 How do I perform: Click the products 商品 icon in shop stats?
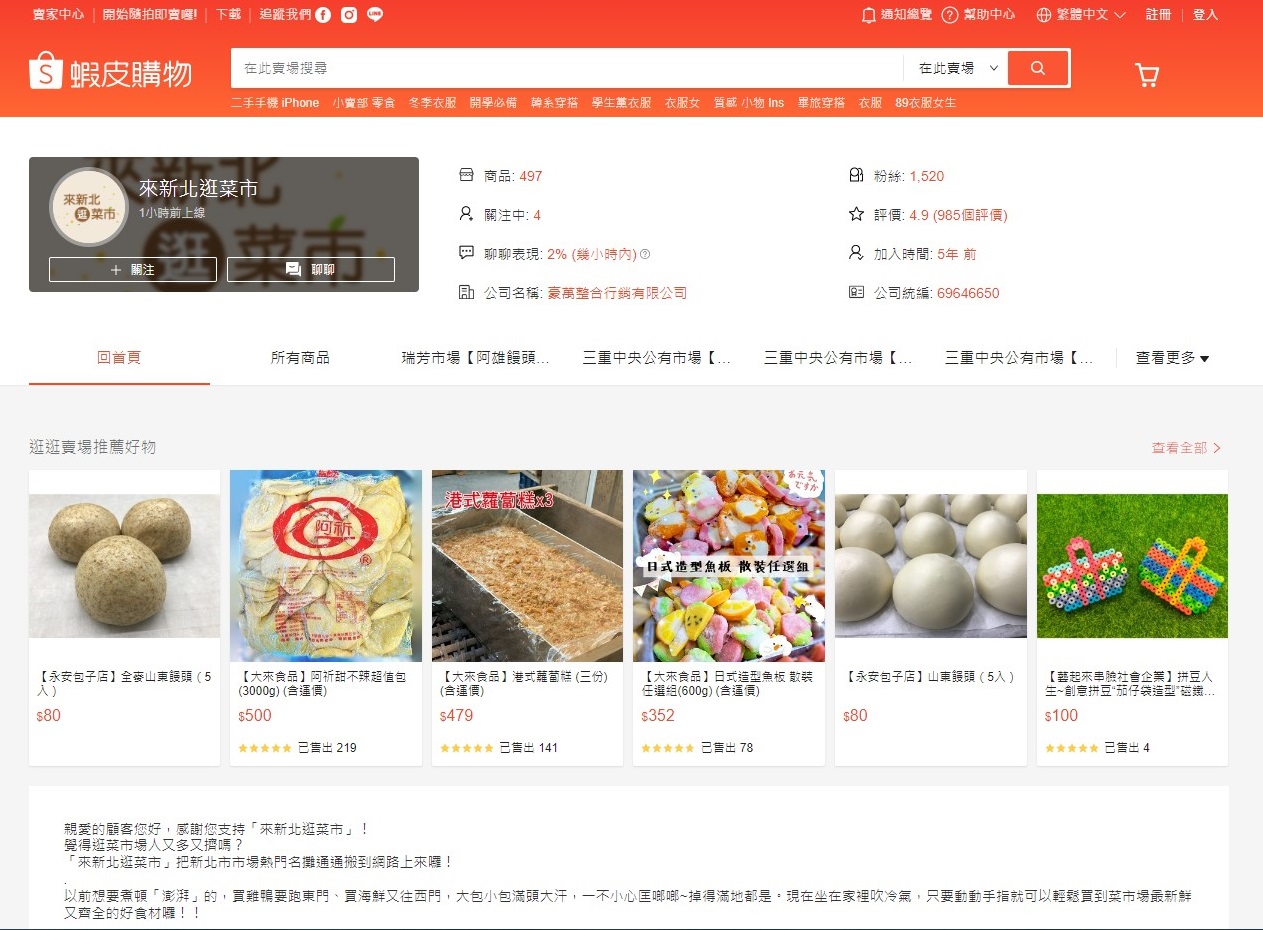[466, 175]
